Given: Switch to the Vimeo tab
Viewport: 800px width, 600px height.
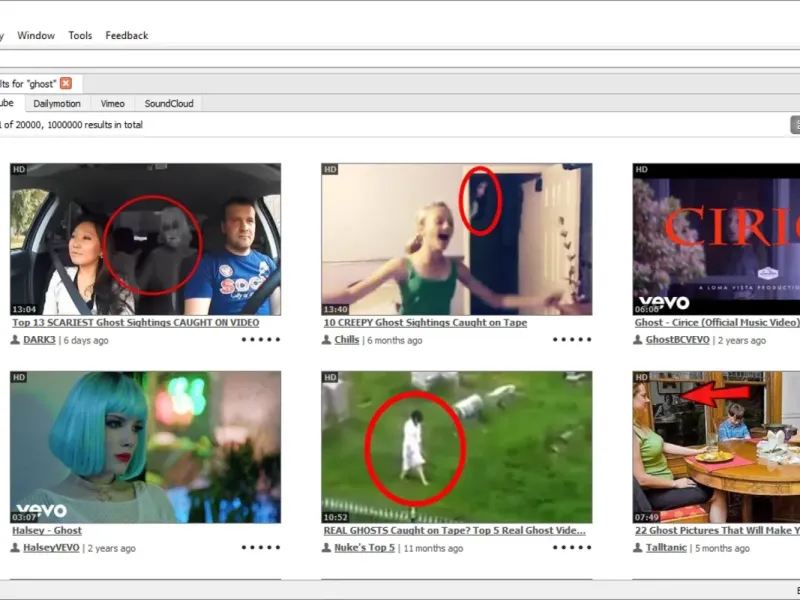Looking at the screenshot, I should pos(112,104).
